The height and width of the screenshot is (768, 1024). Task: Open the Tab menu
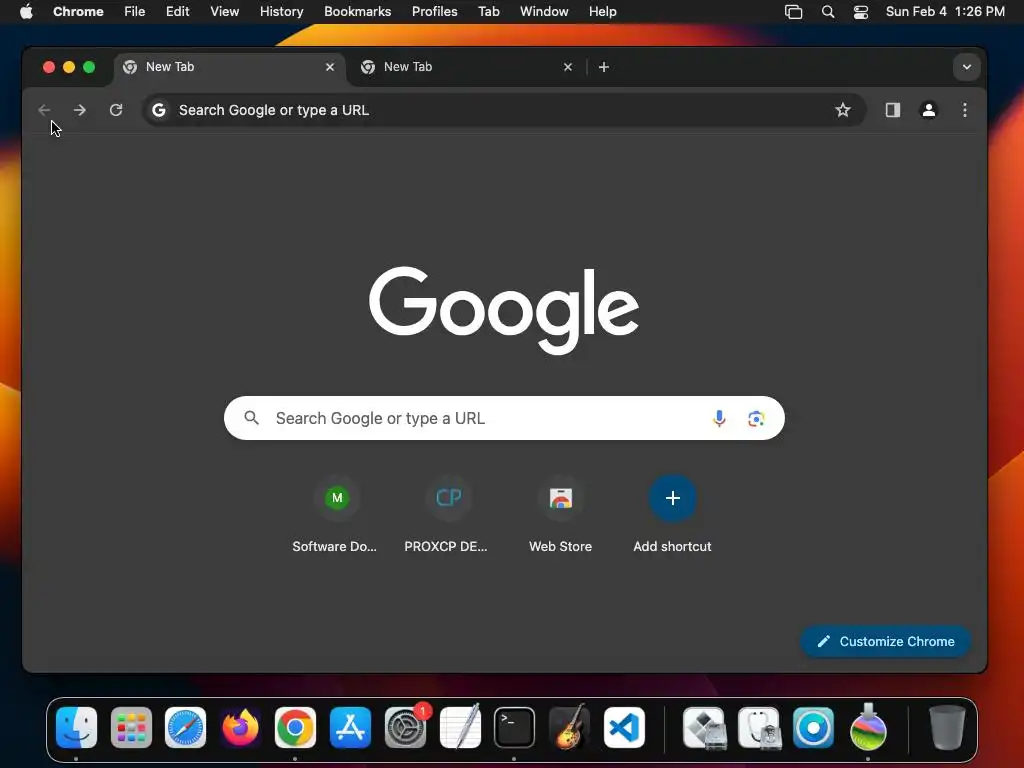click(488, 12)
